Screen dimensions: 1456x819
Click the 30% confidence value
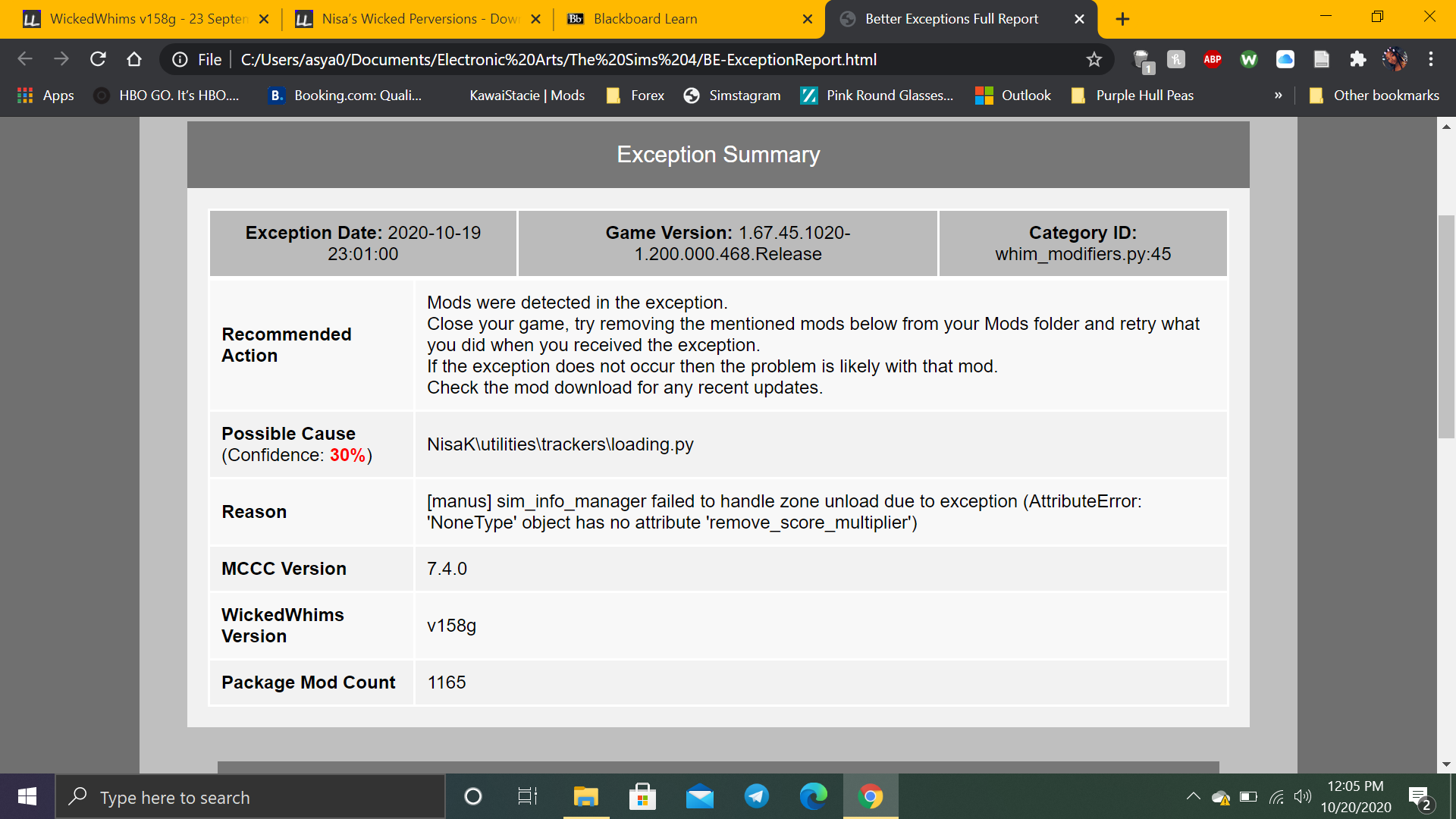coord(347,455)
